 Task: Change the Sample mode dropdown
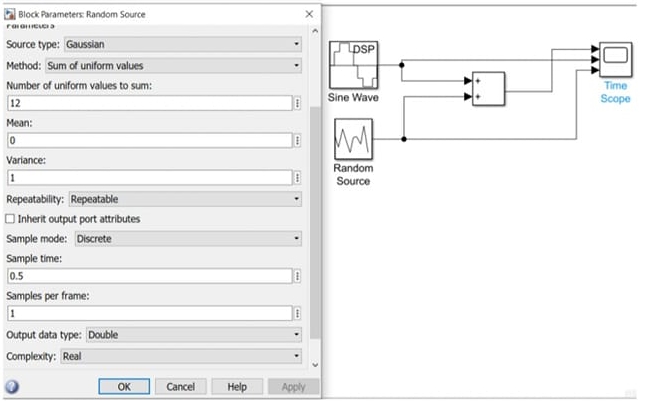(187, 239)
